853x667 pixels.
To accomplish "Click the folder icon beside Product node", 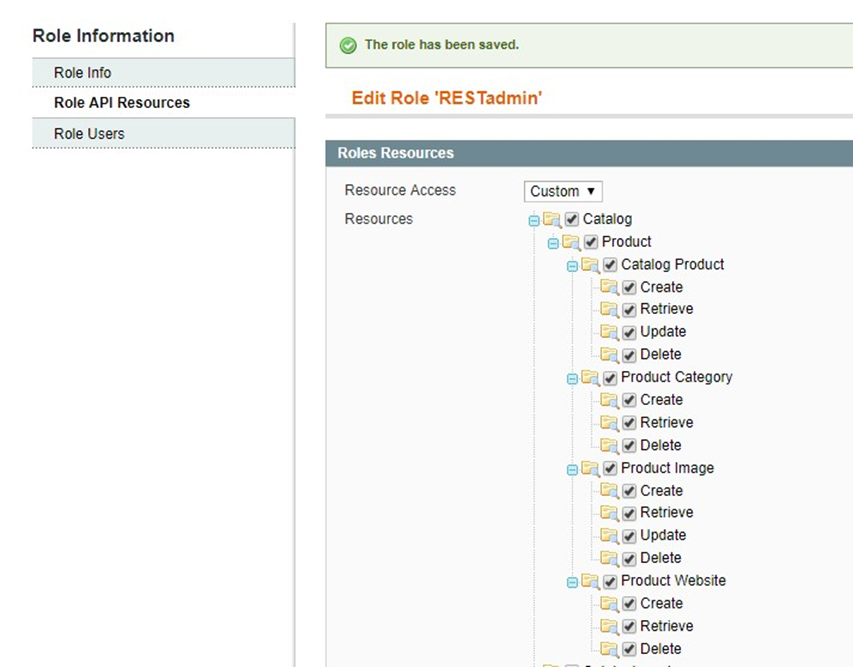I will (x=571, y=242).
